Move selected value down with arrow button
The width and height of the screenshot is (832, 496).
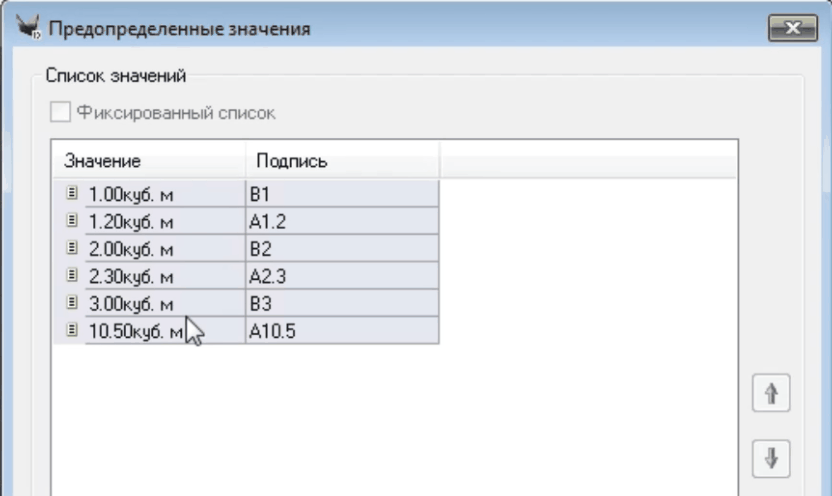click(771, 457)
